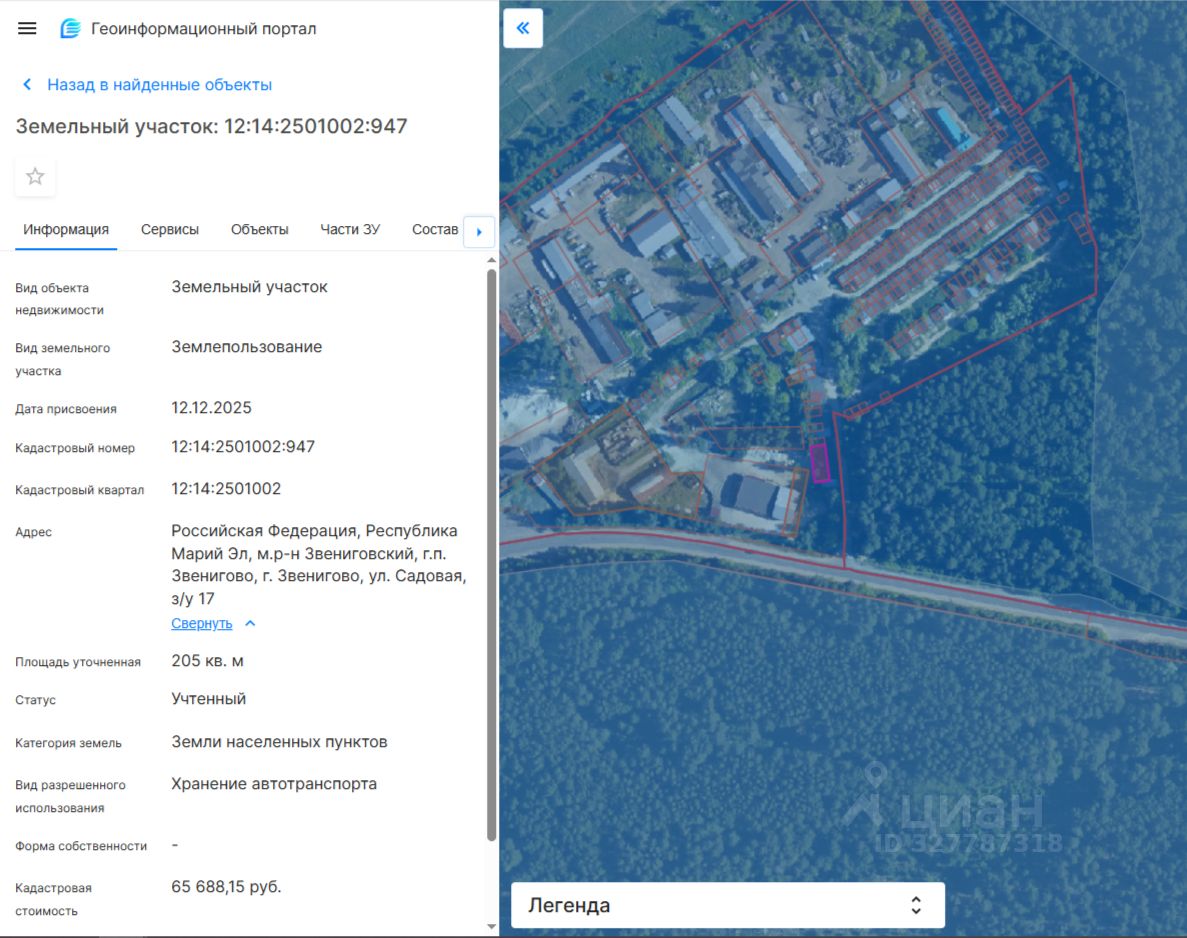1187x938 pixels.
Task: Click the Геоинформационный портал logo icon
Action: coord(70,29)
